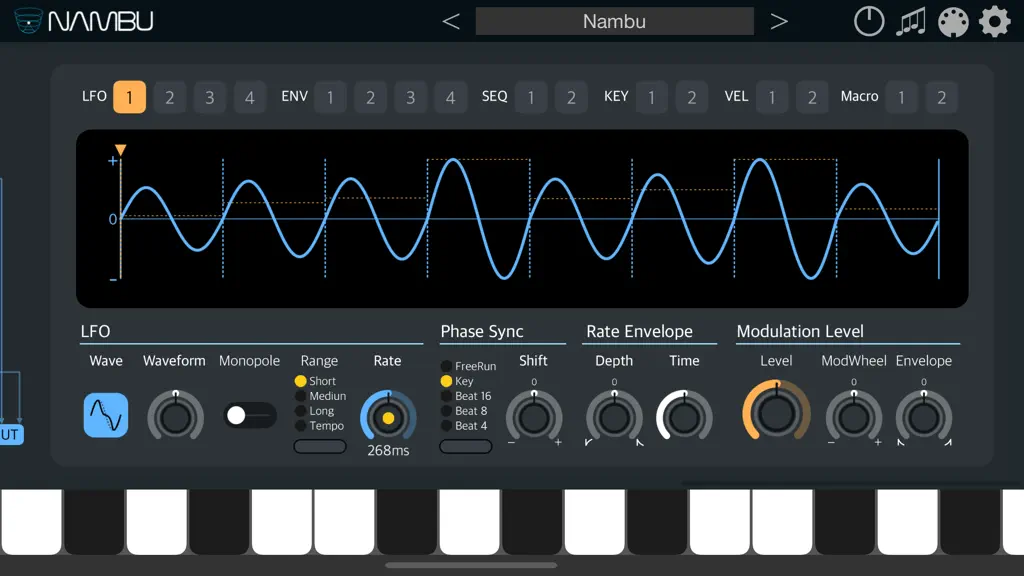Click the Modulation Level knob

pyautogui.click(x=776, y=413)
